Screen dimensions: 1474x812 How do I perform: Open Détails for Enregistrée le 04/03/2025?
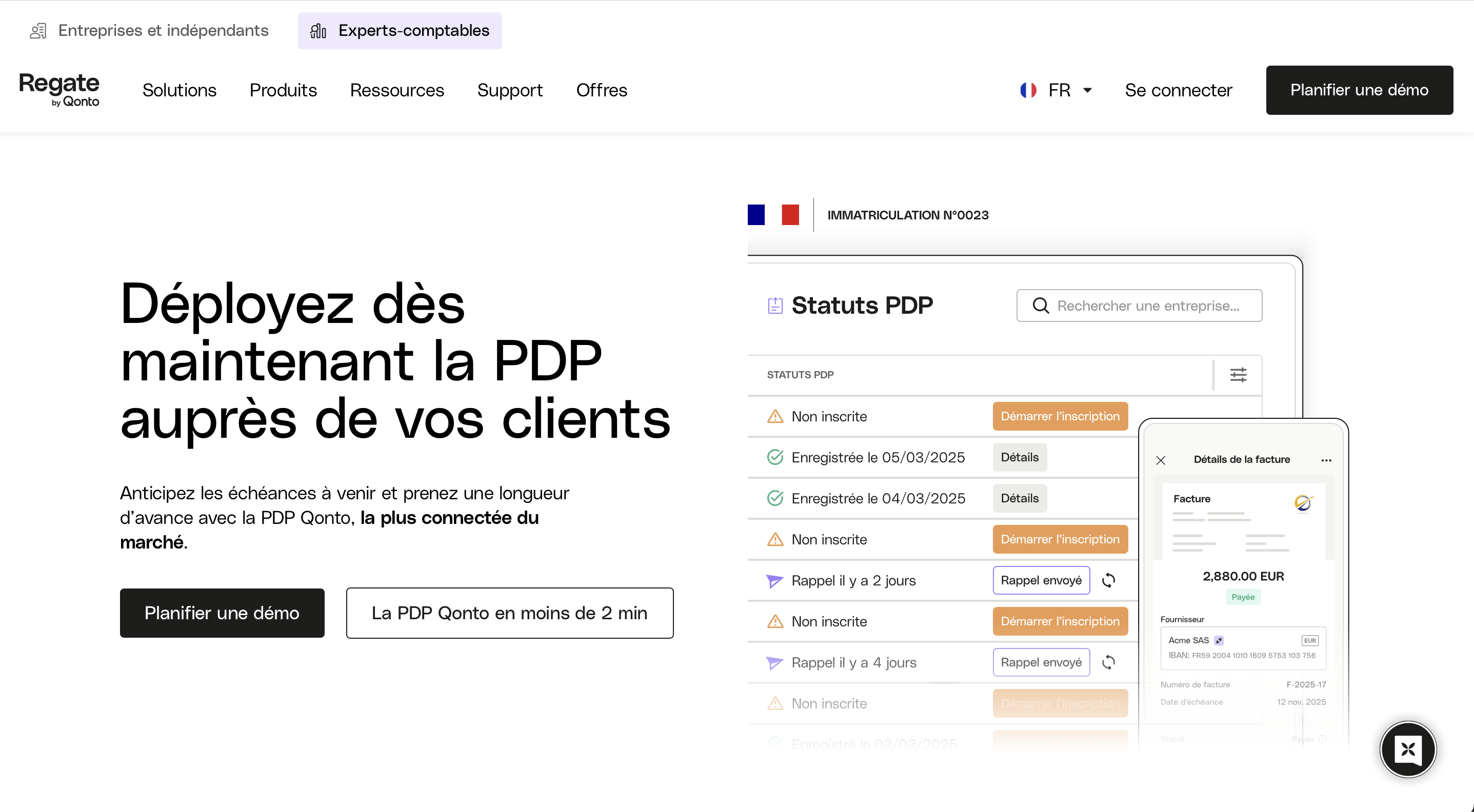(1019, 499)
